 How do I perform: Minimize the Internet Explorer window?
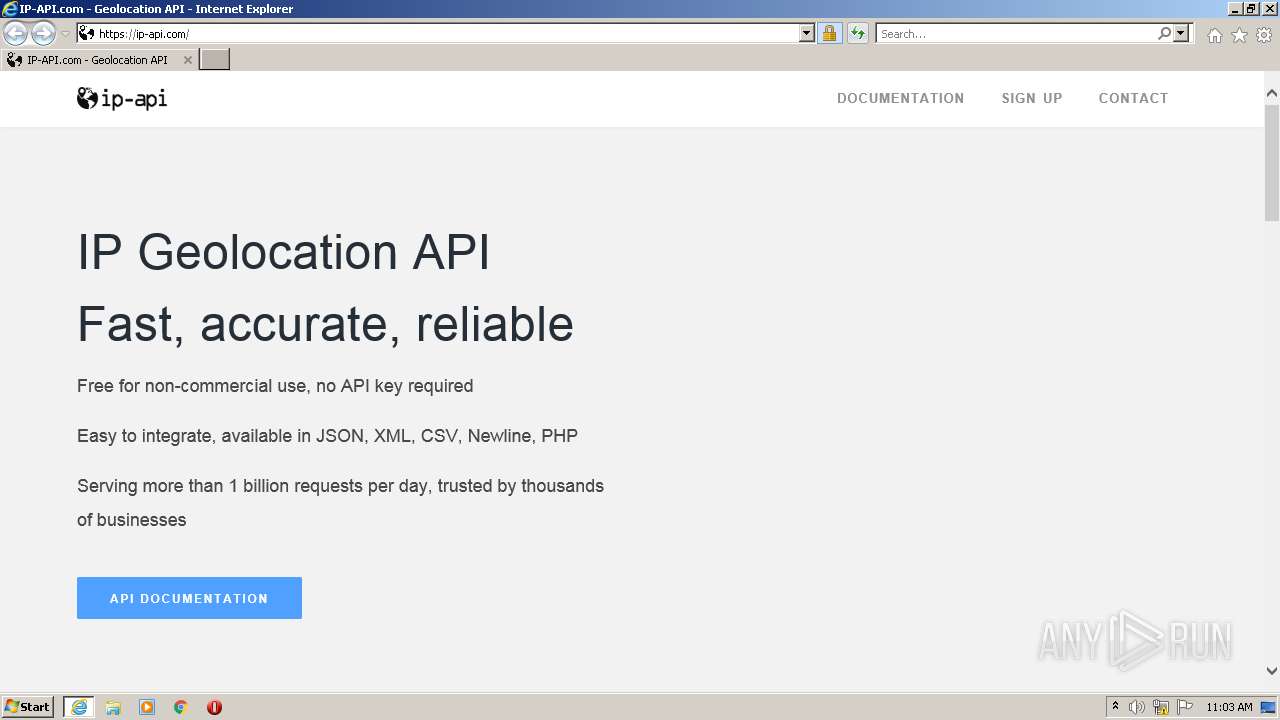[x=1235, y=8]
